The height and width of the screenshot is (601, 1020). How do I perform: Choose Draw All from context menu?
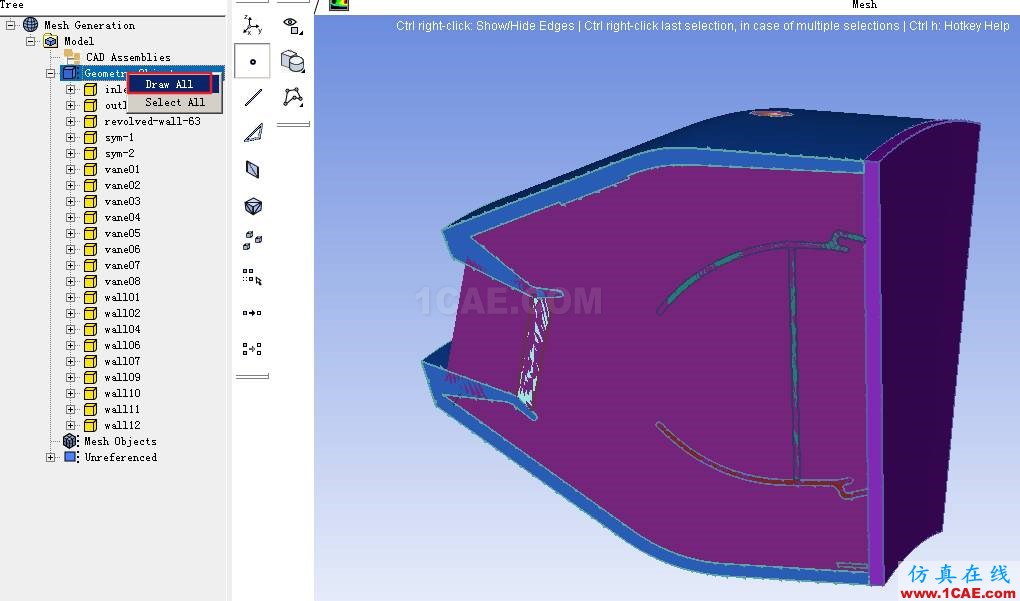coord(169,84)
